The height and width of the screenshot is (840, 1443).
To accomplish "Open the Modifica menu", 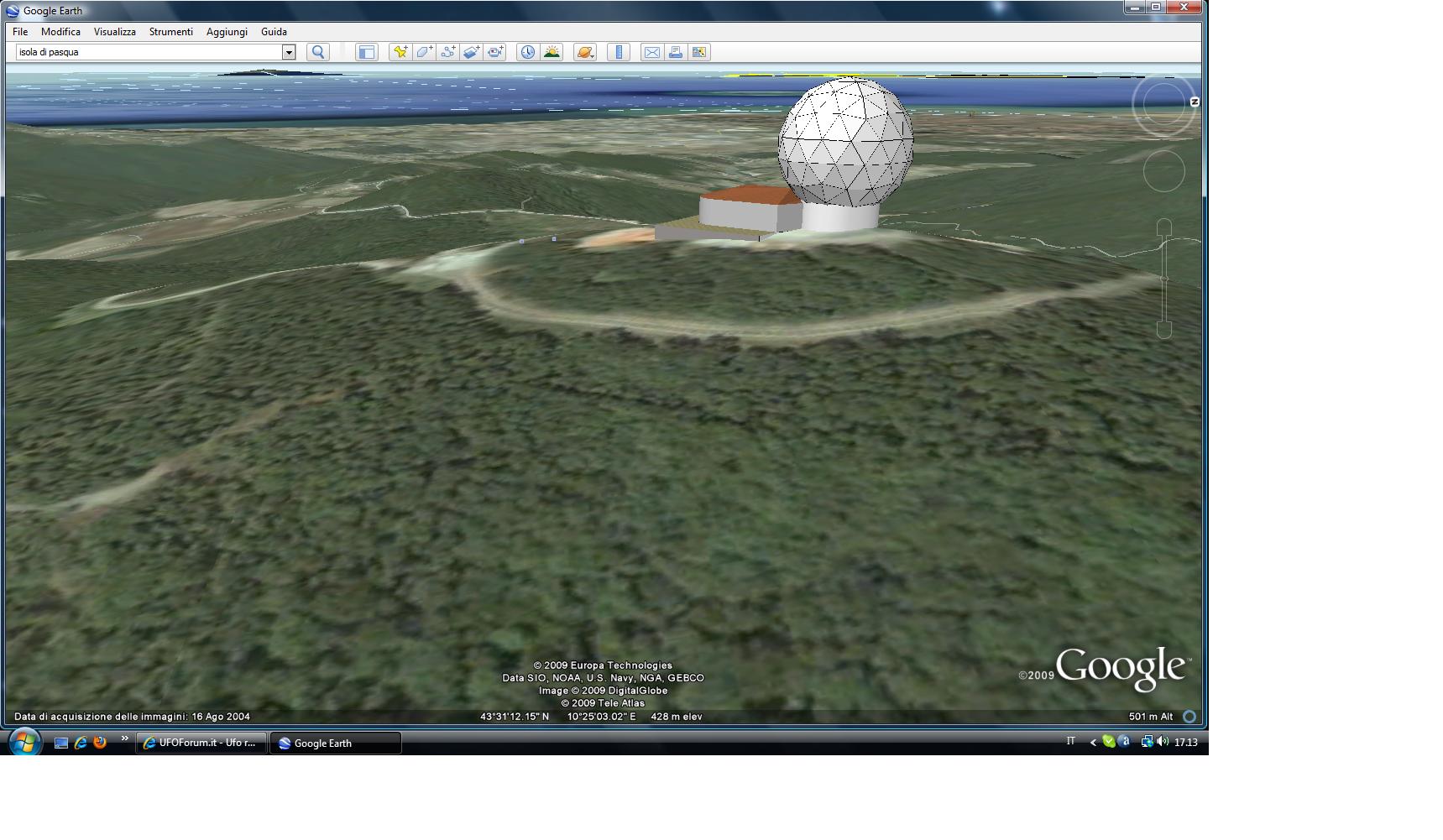I will pos(60,32).
